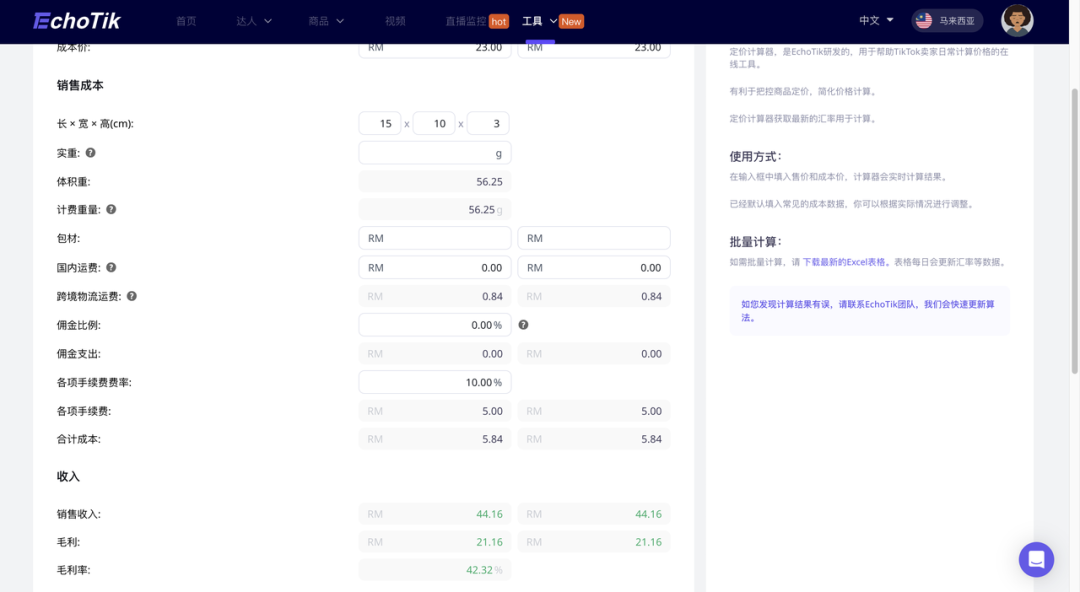This screenshot has width=1080, height=592.
Task: Go to 首页 in the navigation
Action: pyautogui.click(x=186, y=21)
